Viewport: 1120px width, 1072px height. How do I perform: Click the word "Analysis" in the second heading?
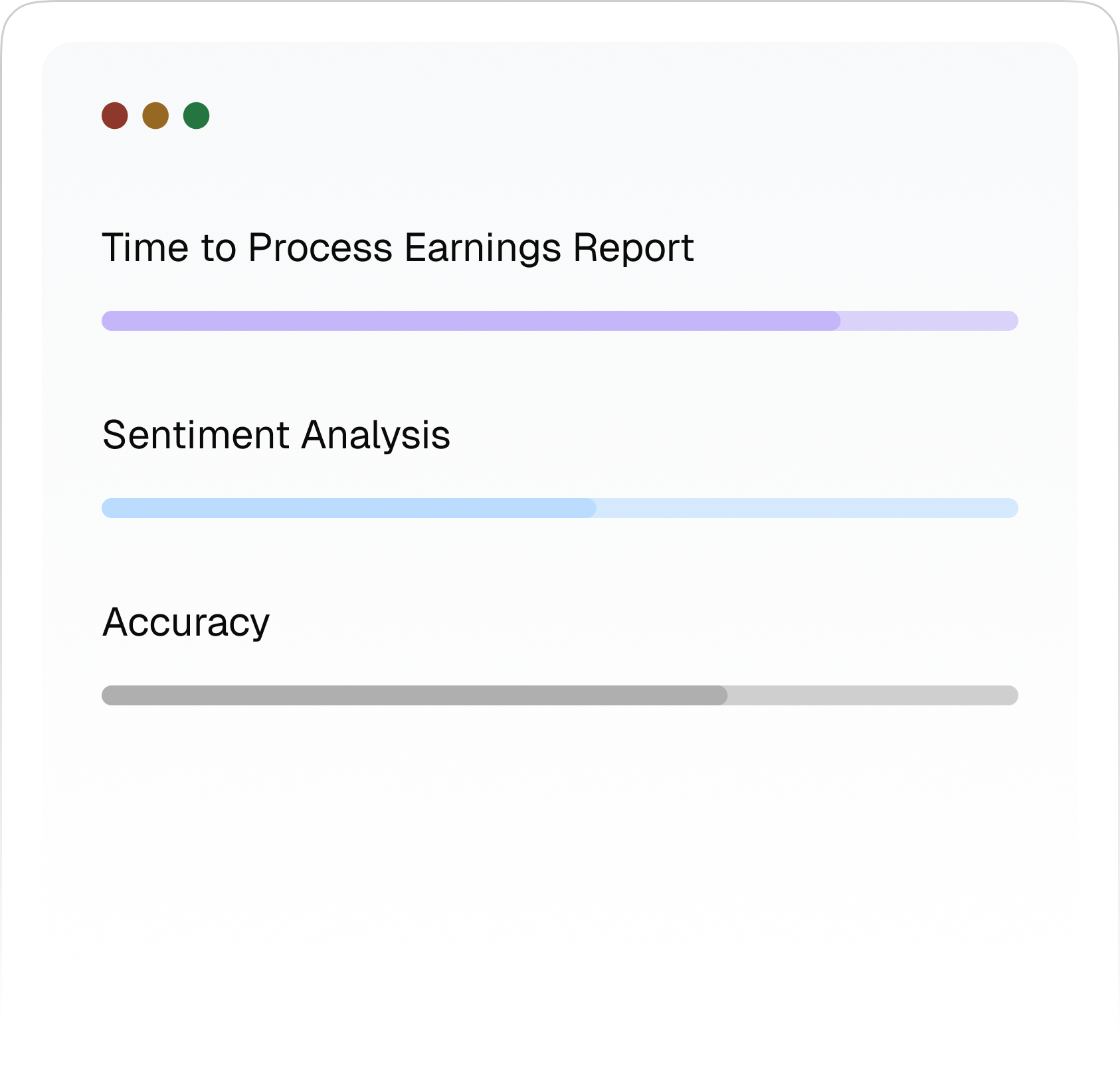[x=375, y=435]
